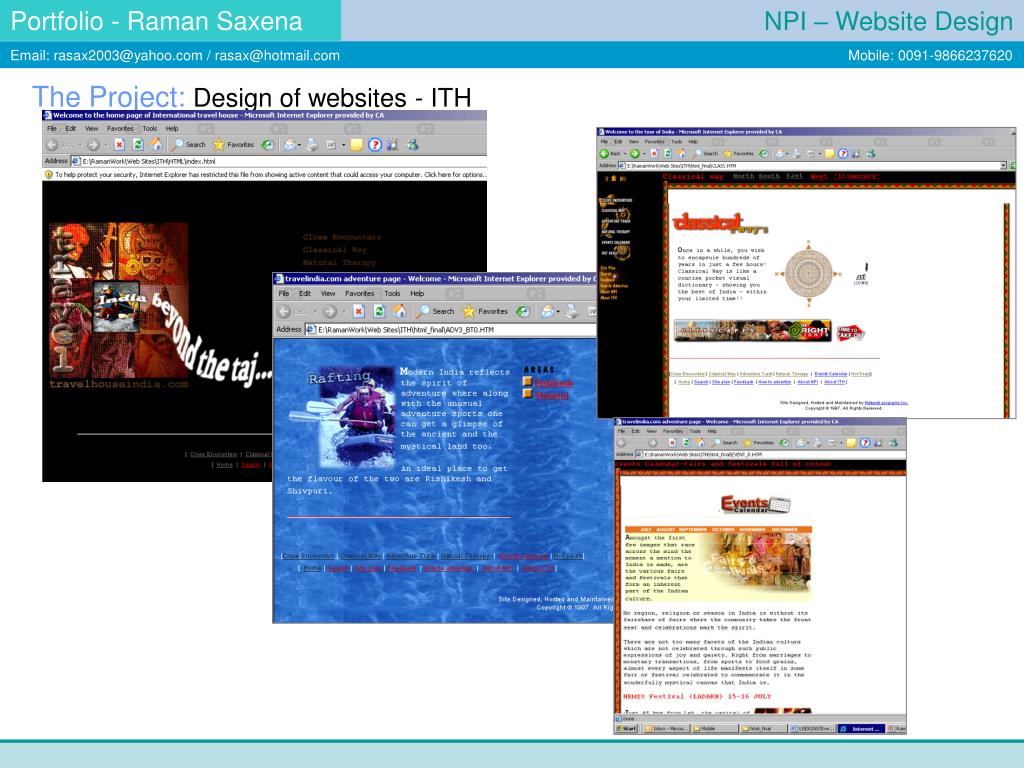Open Edit menu in adventure page window
Screen dimensions: 1024x768
[x=305, y=294]
